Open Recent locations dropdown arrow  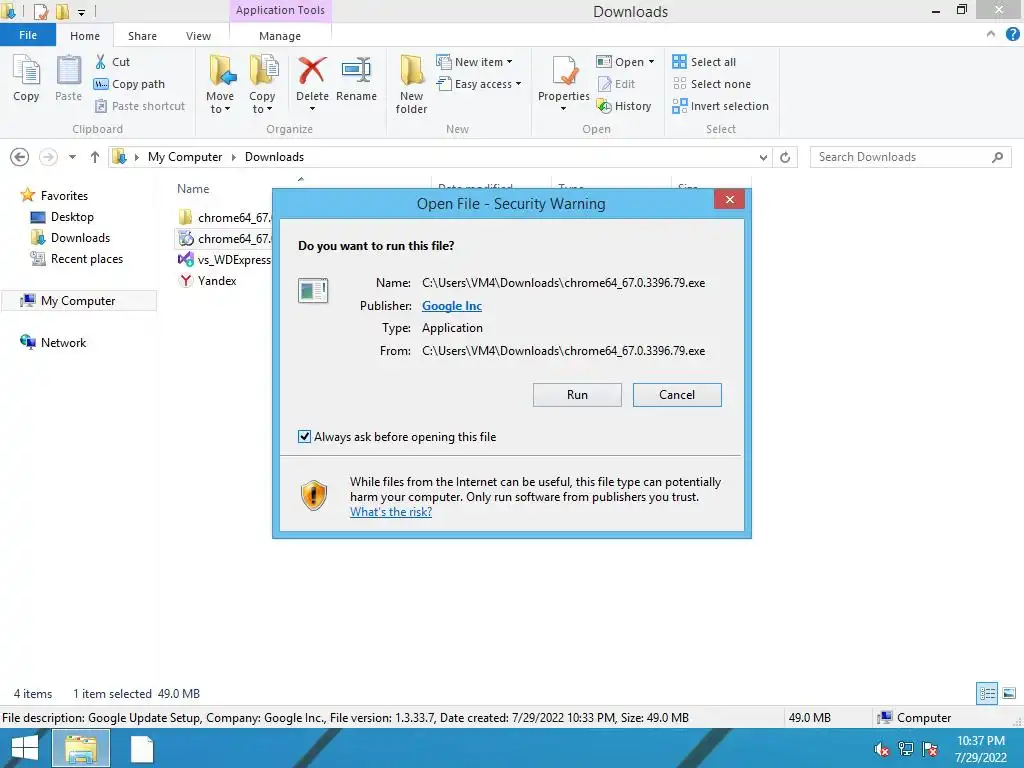72,157
